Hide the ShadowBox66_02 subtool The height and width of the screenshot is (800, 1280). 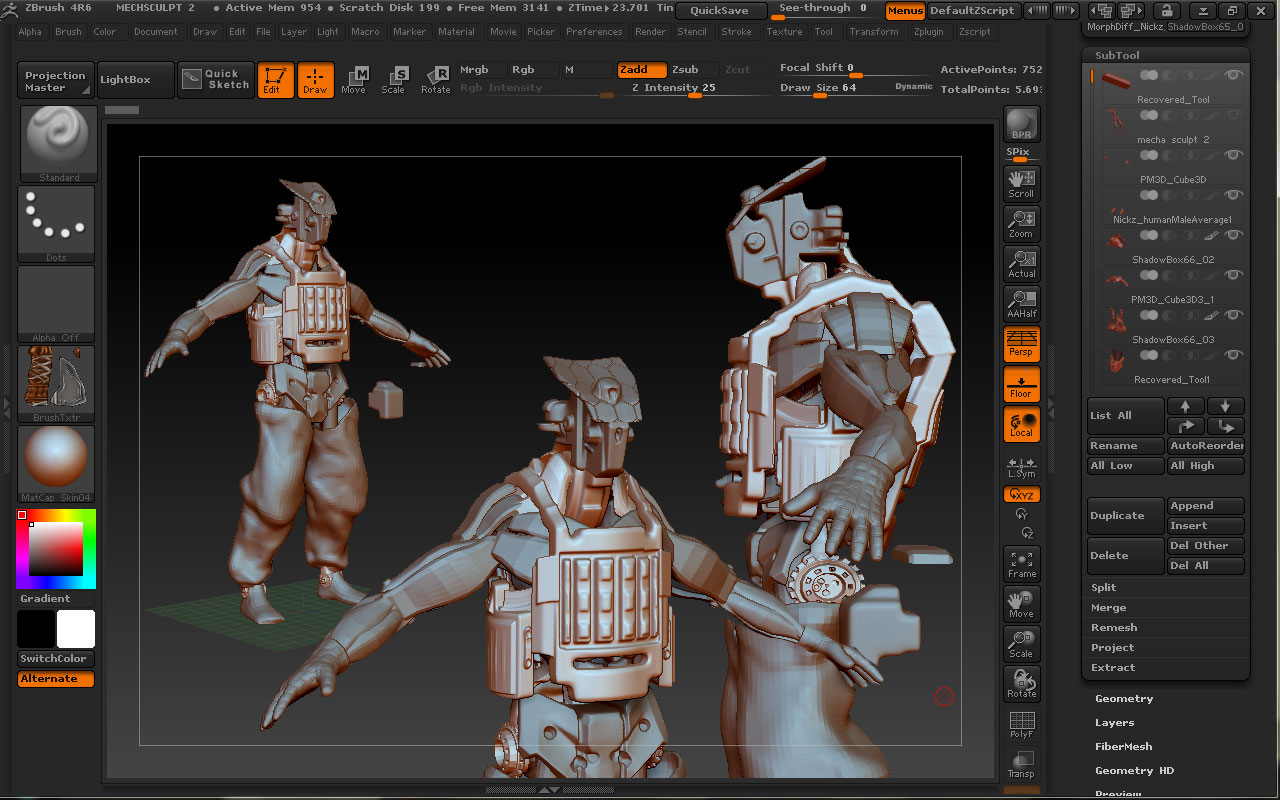tap(1234, 235)
